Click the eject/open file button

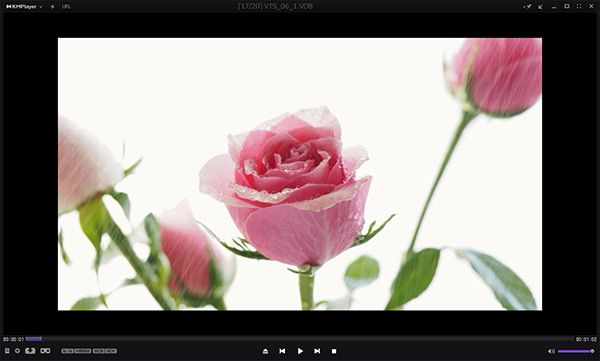click(x=266, y=351)
